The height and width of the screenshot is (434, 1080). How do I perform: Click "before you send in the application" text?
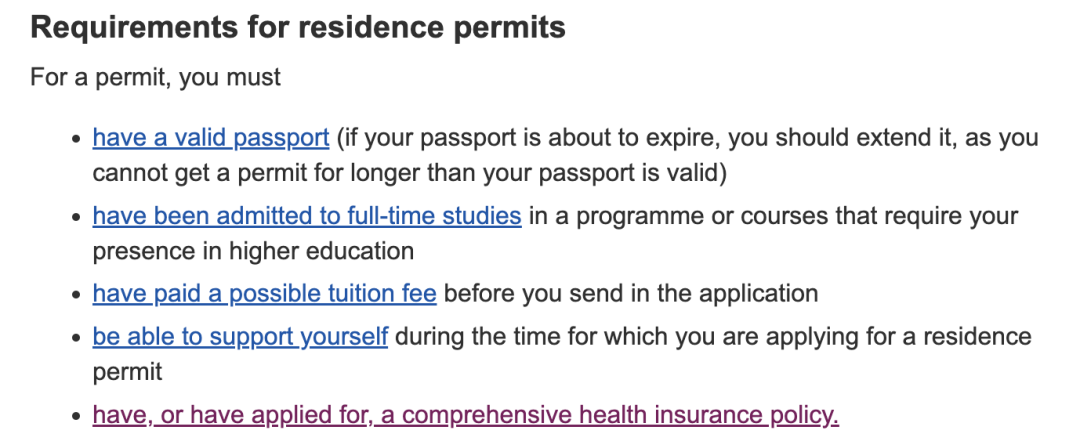[631, 294]
